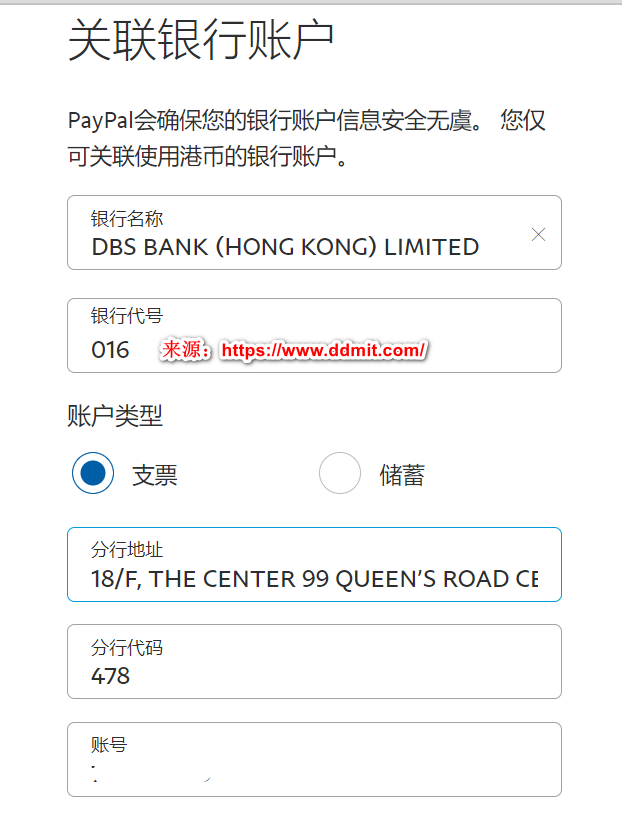Click the 银行名称 field label
This screenshot has width=622, height=823.
pos(127,218)
